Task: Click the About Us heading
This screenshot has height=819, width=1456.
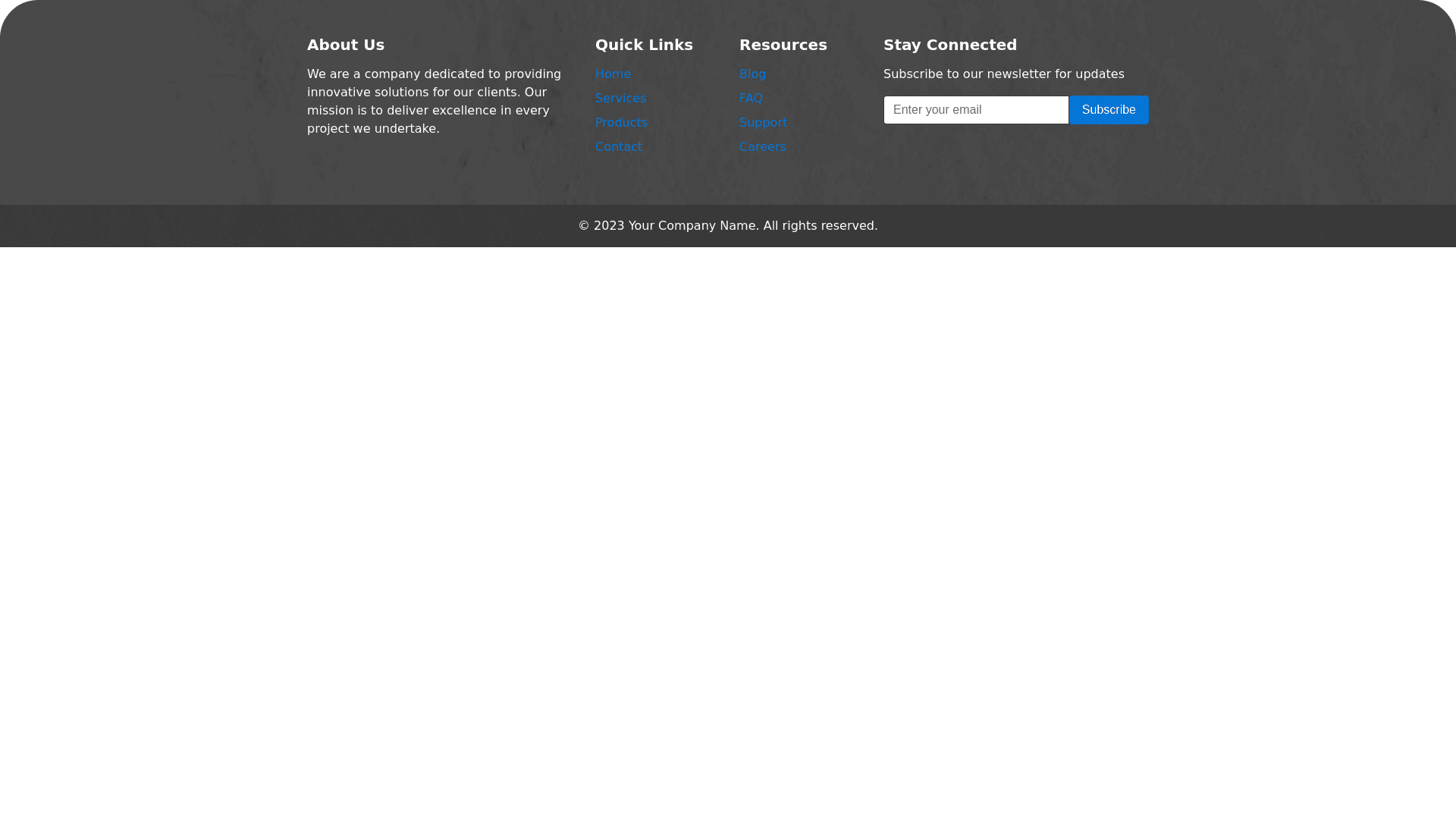Action: pos(346,45)
